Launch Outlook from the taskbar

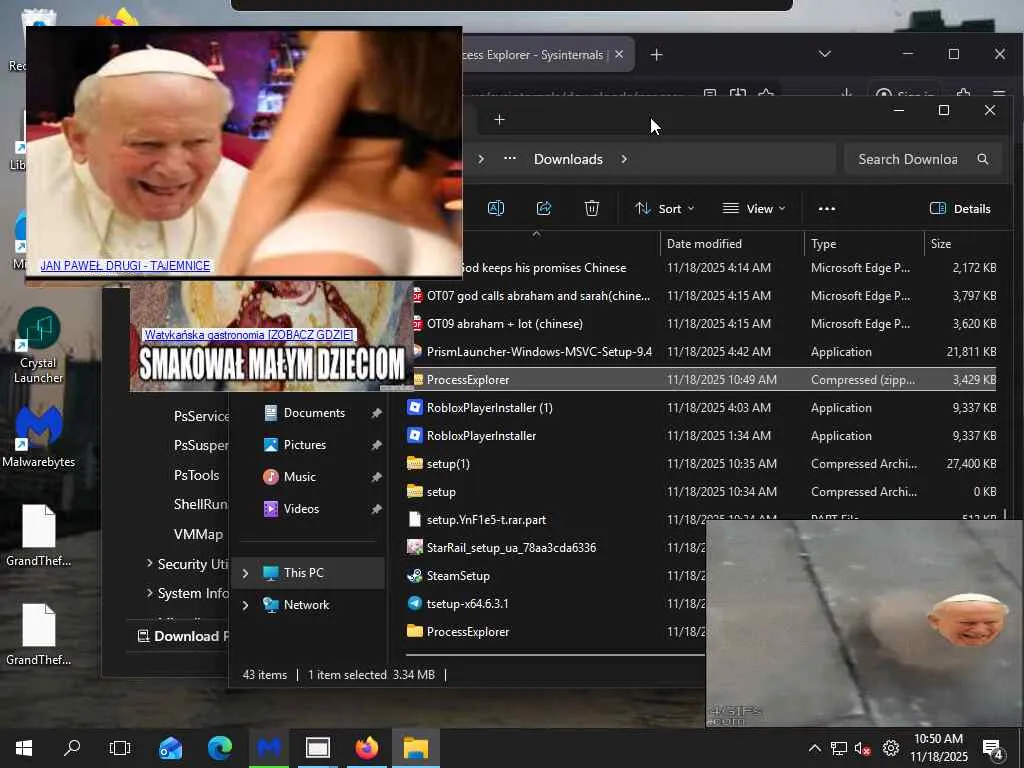[x=170, y=748]
